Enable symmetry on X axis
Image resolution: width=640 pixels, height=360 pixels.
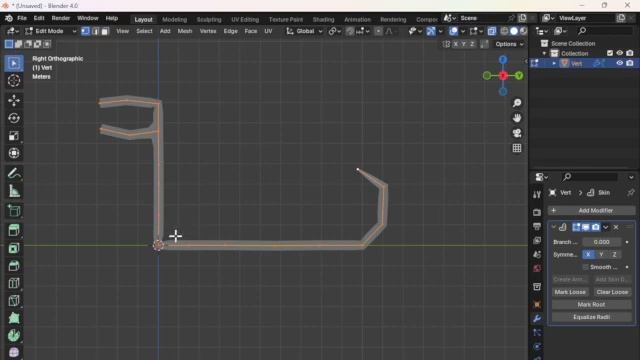(x=588, y=254)
